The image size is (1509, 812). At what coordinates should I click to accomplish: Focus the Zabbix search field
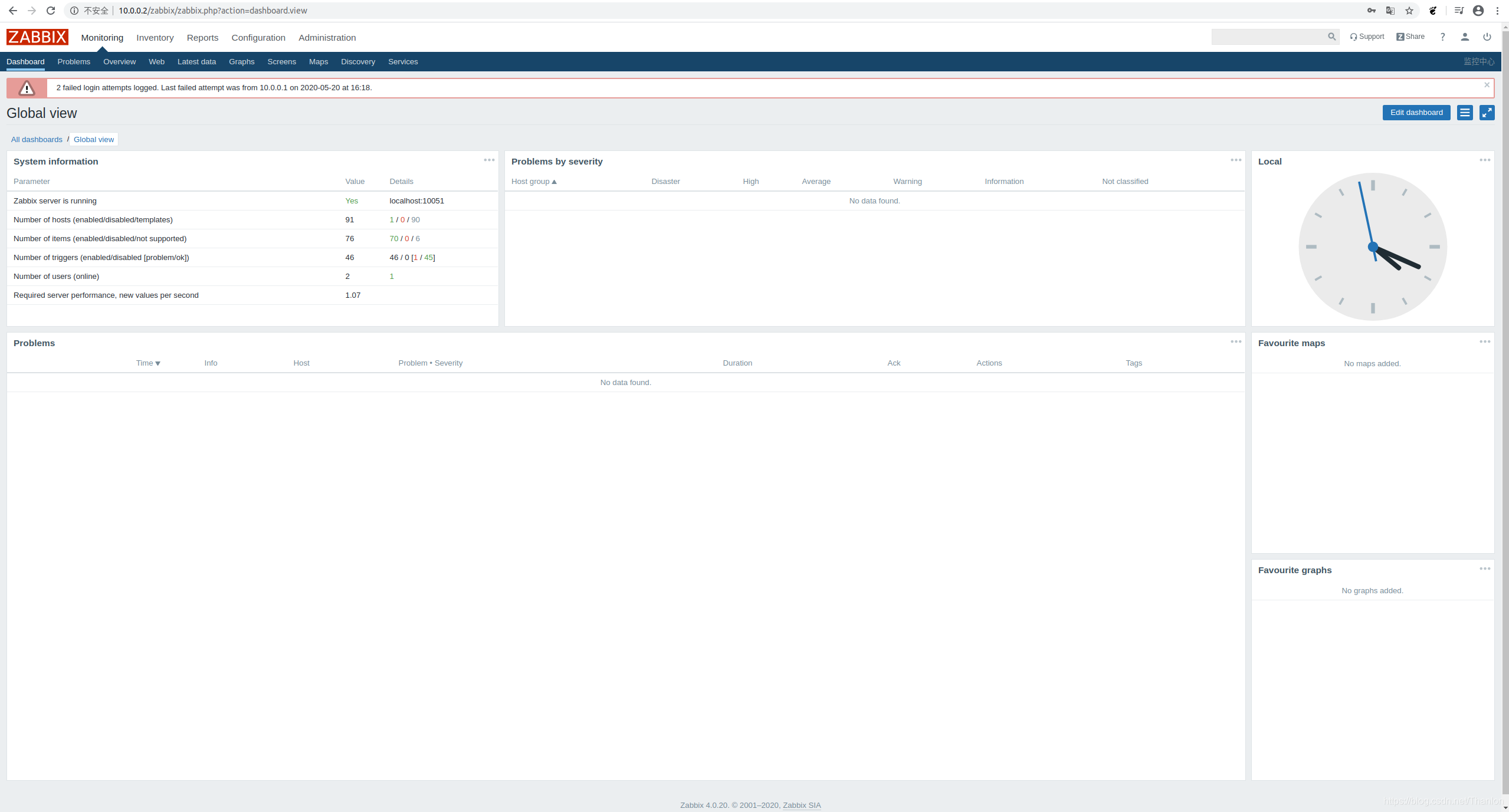1268,37
